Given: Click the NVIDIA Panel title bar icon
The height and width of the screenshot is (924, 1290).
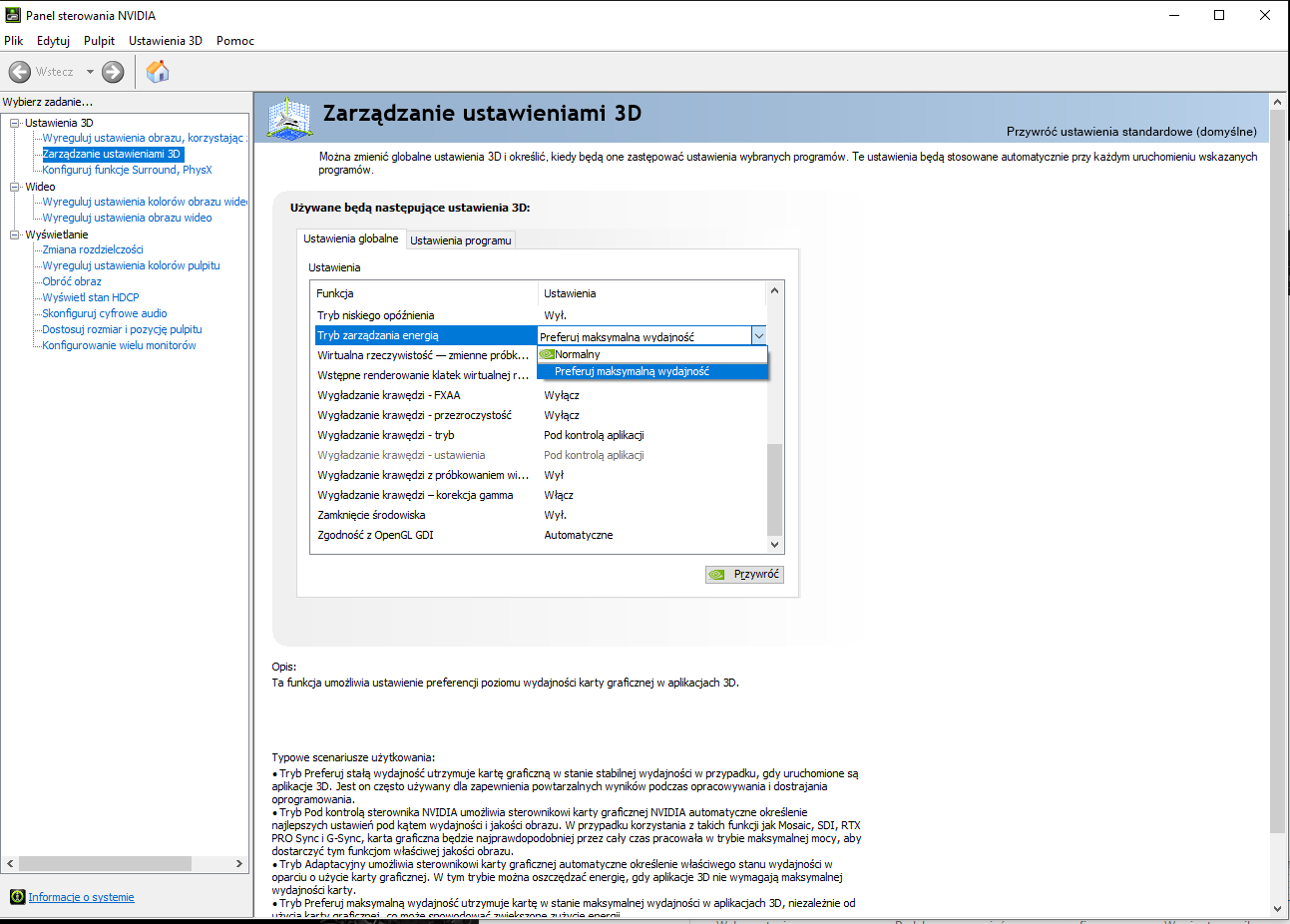Looking at the screenshot, I should tap(13, 15).
